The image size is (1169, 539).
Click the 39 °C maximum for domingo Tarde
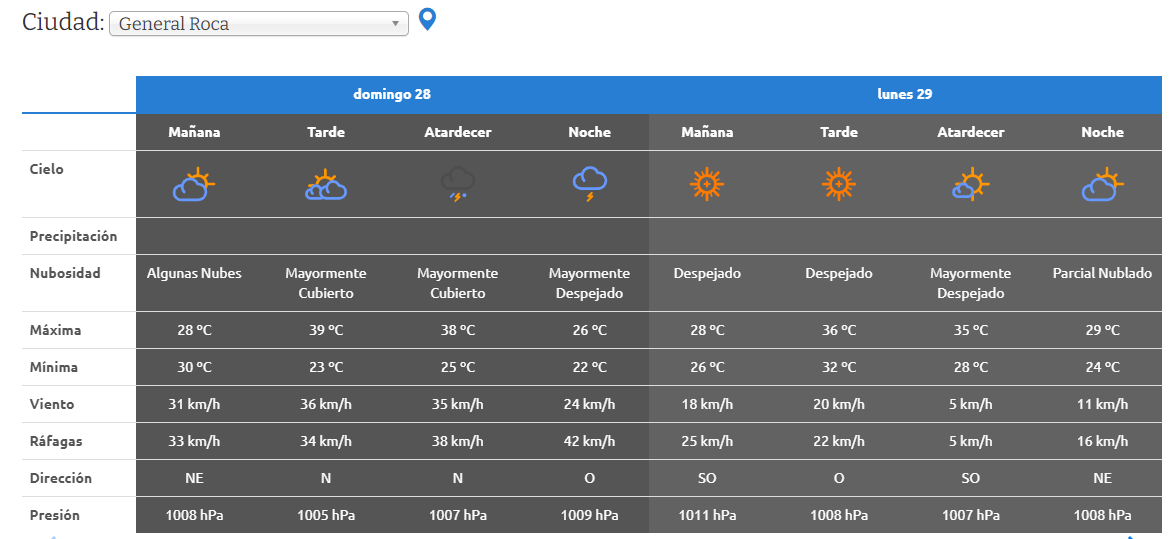326,330
